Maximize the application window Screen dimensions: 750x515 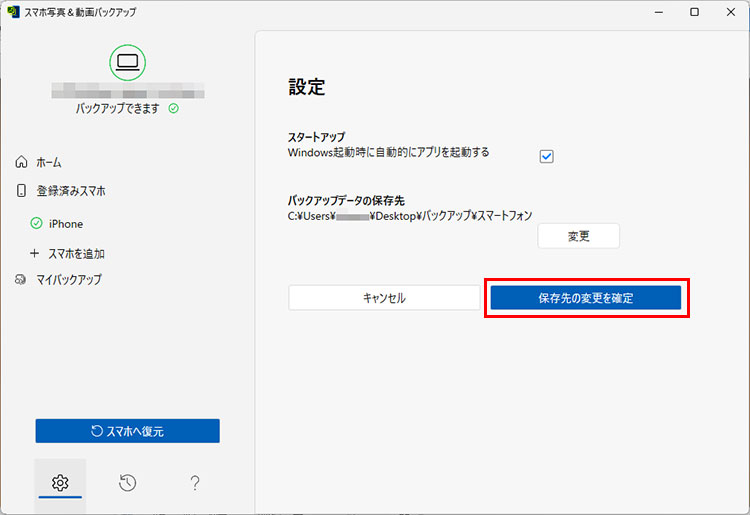pyautogui.click(x=694, y=12)
